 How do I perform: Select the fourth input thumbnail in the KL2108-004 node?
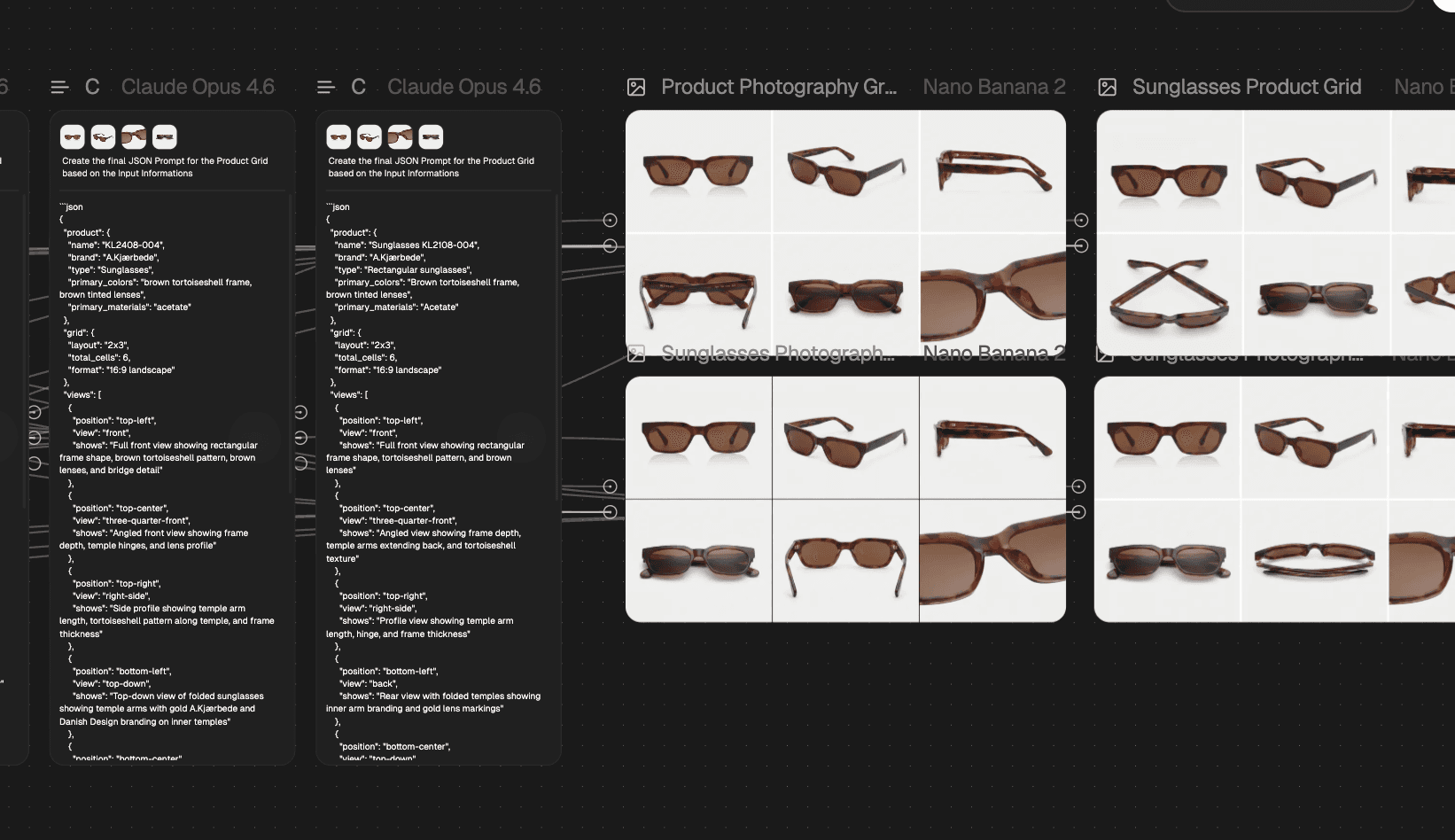(x=431, y=136)
